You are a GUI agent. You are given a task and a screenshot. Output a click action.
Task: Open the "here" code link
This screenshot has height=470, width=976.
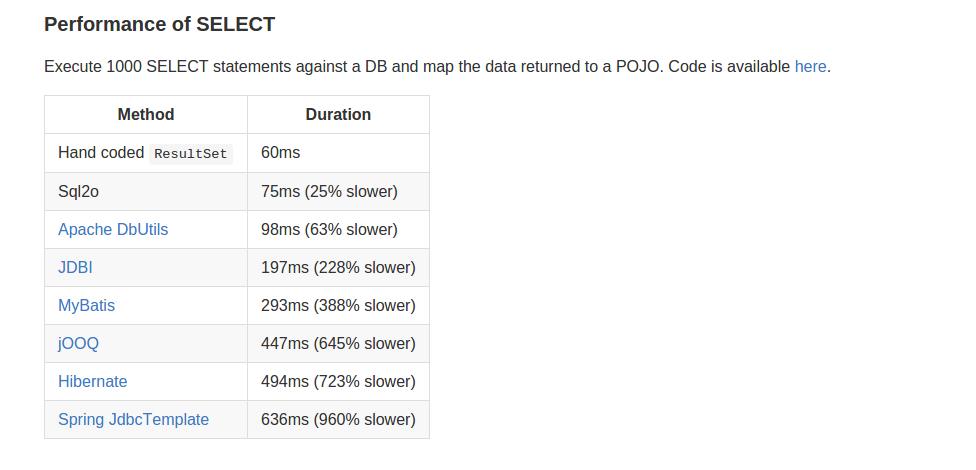pos(810,67)
